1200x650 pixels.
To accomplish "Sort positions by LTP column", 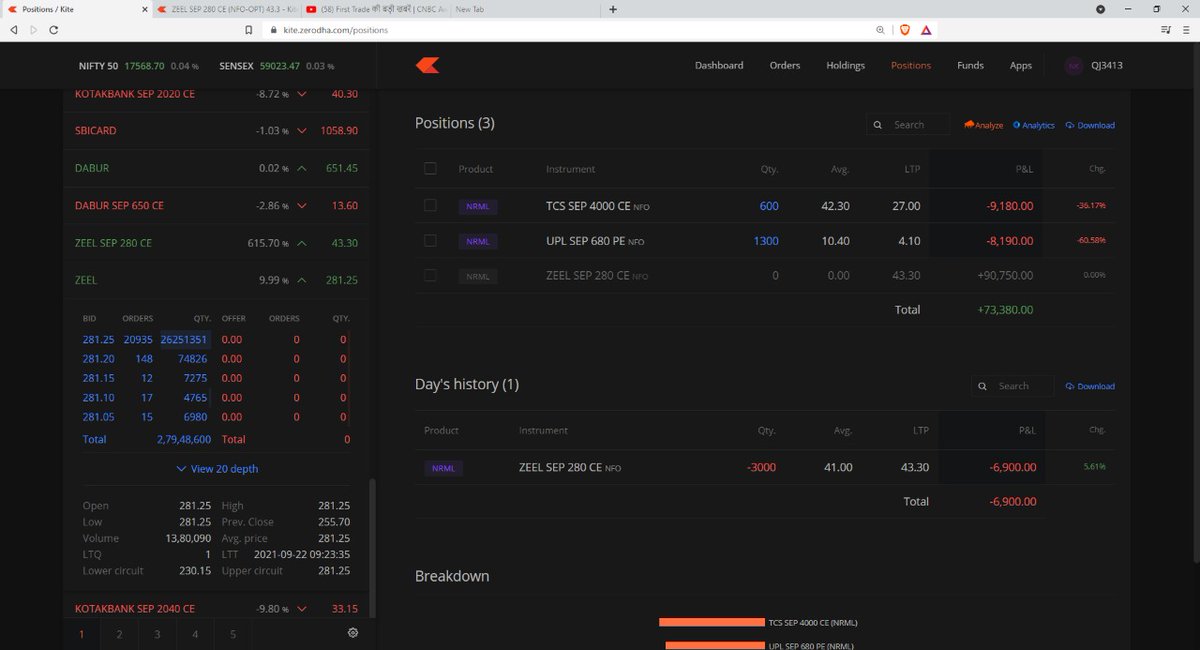I will coord(911,169).
